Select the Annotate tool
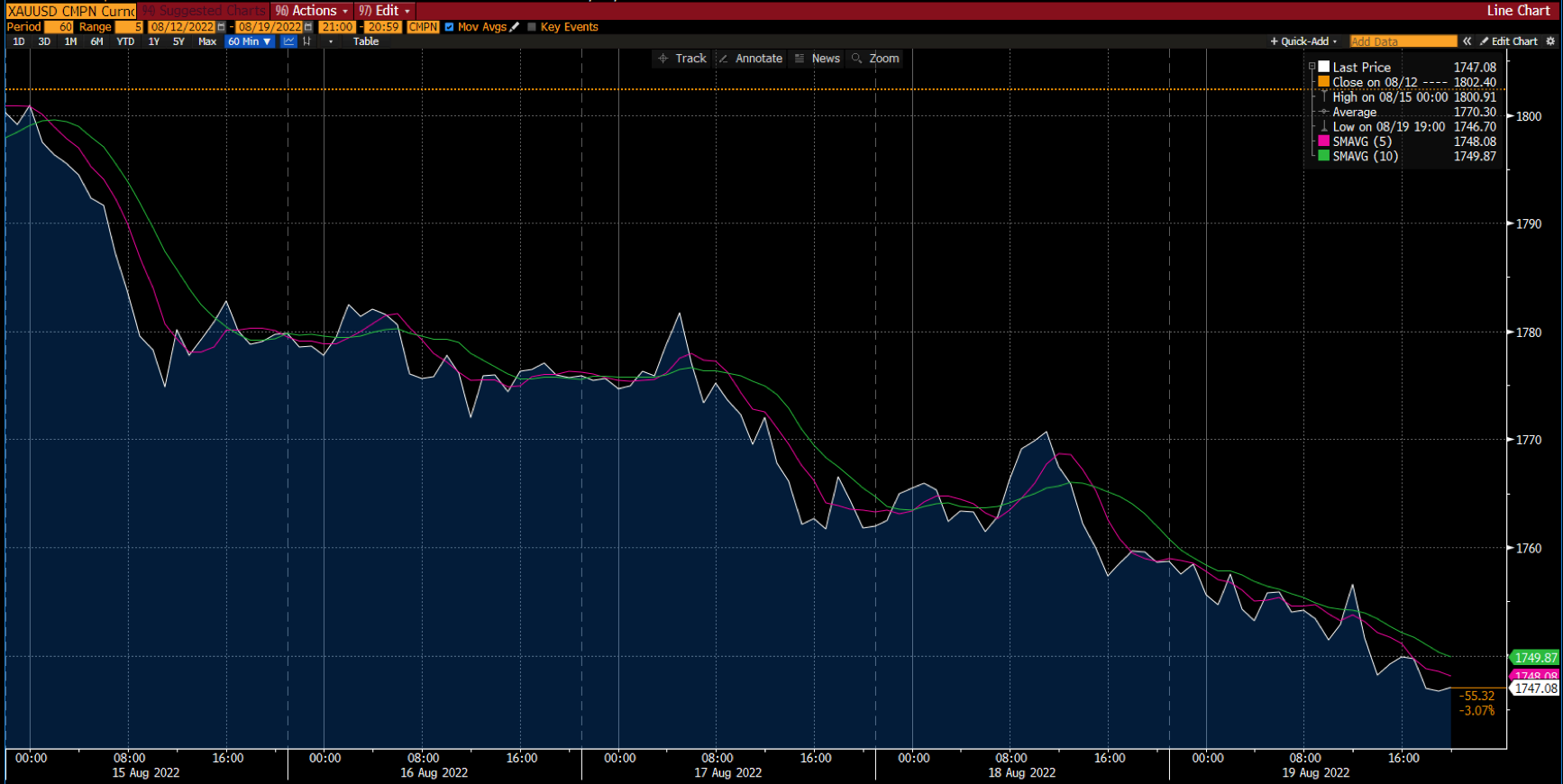 [751, 59]
